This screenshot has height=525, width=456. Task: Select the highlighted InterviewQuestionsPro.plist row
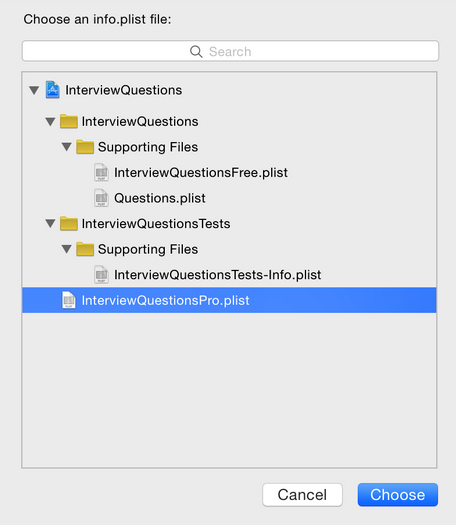pyautogui.click(x=229, y=300)
